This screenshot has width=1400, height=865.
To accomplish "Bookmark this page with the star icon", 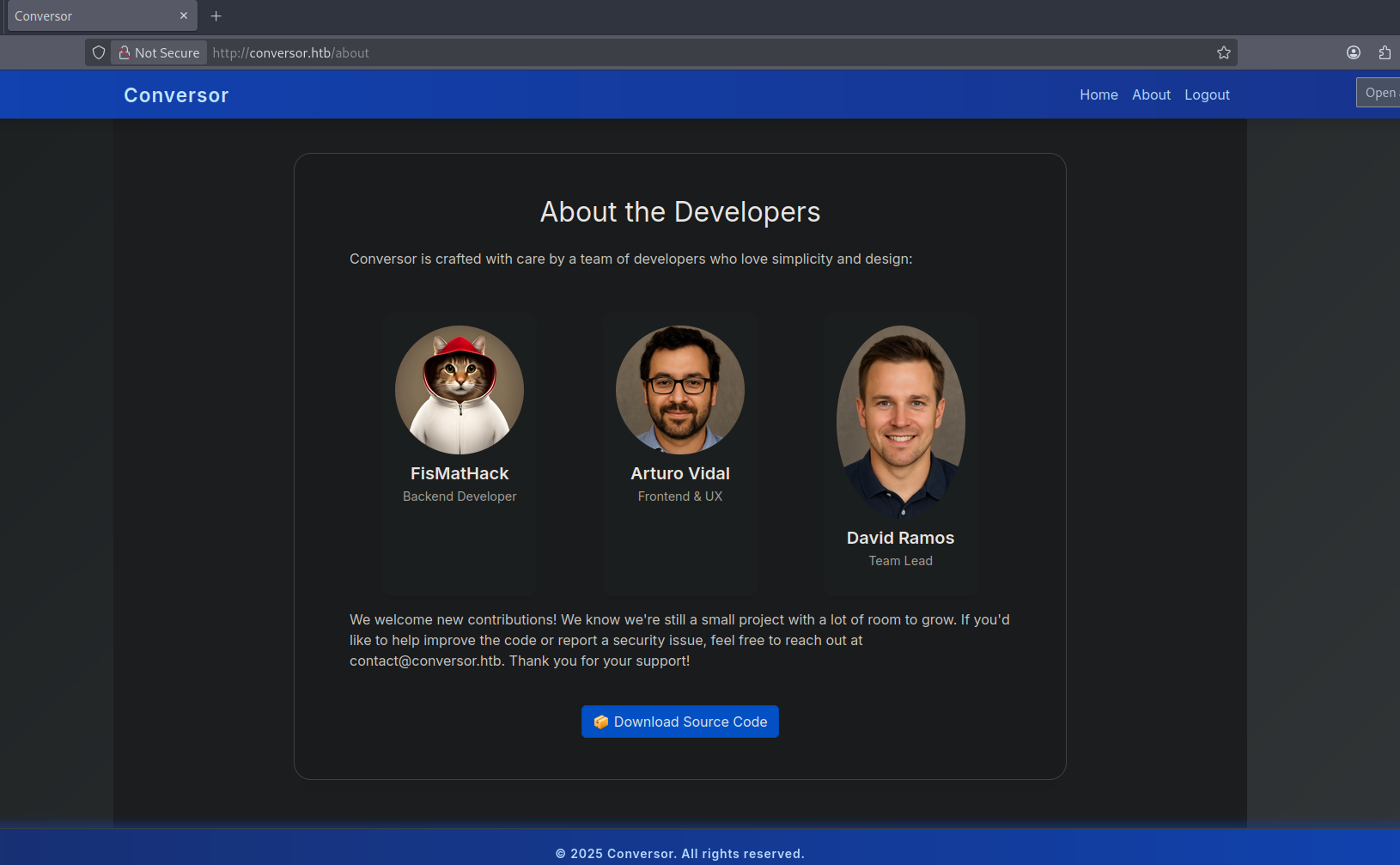I will coord(1223,52).
